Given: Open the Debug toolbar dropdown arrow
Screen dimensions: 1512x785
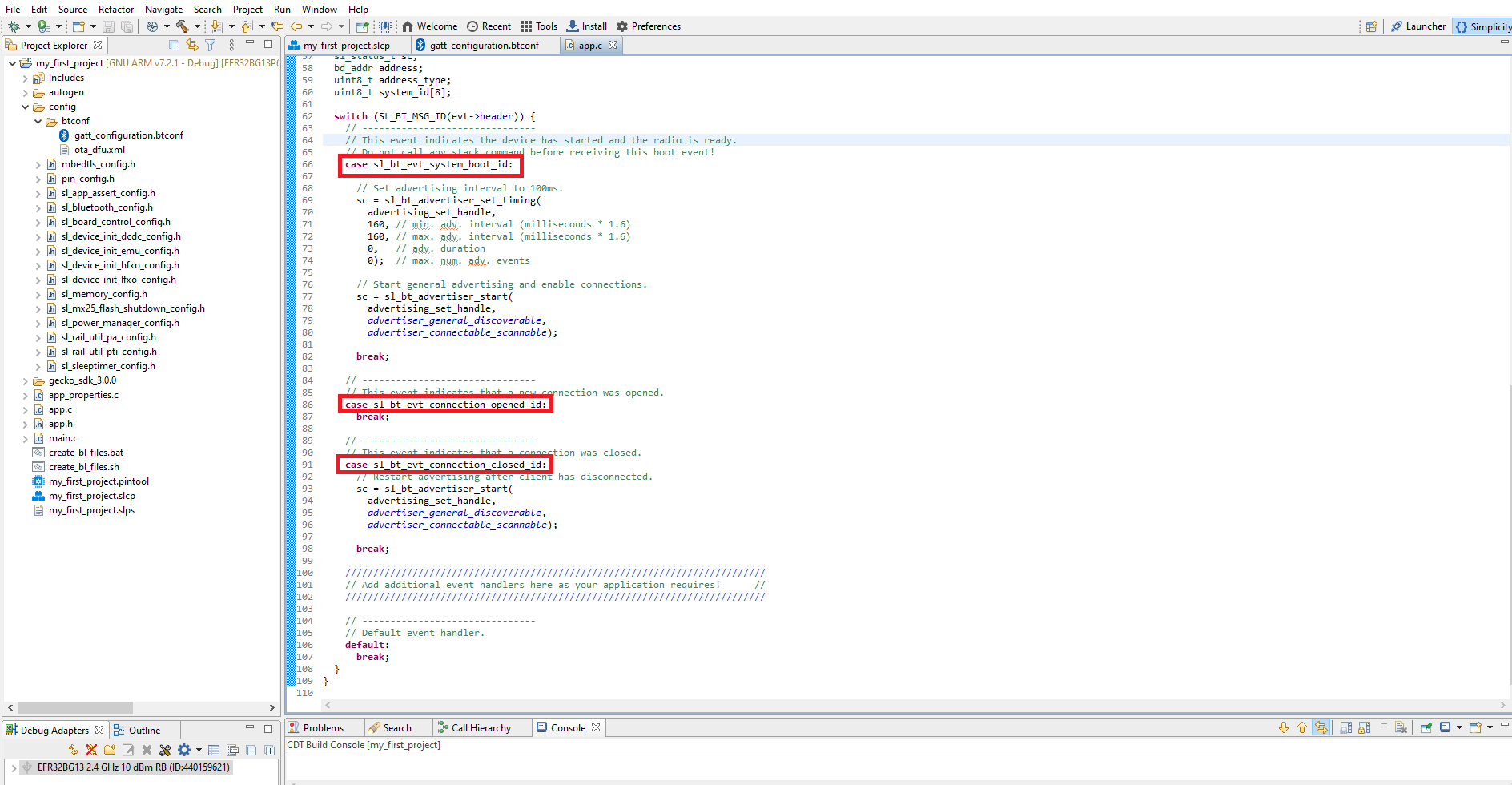Looking at the screenshot, I should tap(28, 26).
